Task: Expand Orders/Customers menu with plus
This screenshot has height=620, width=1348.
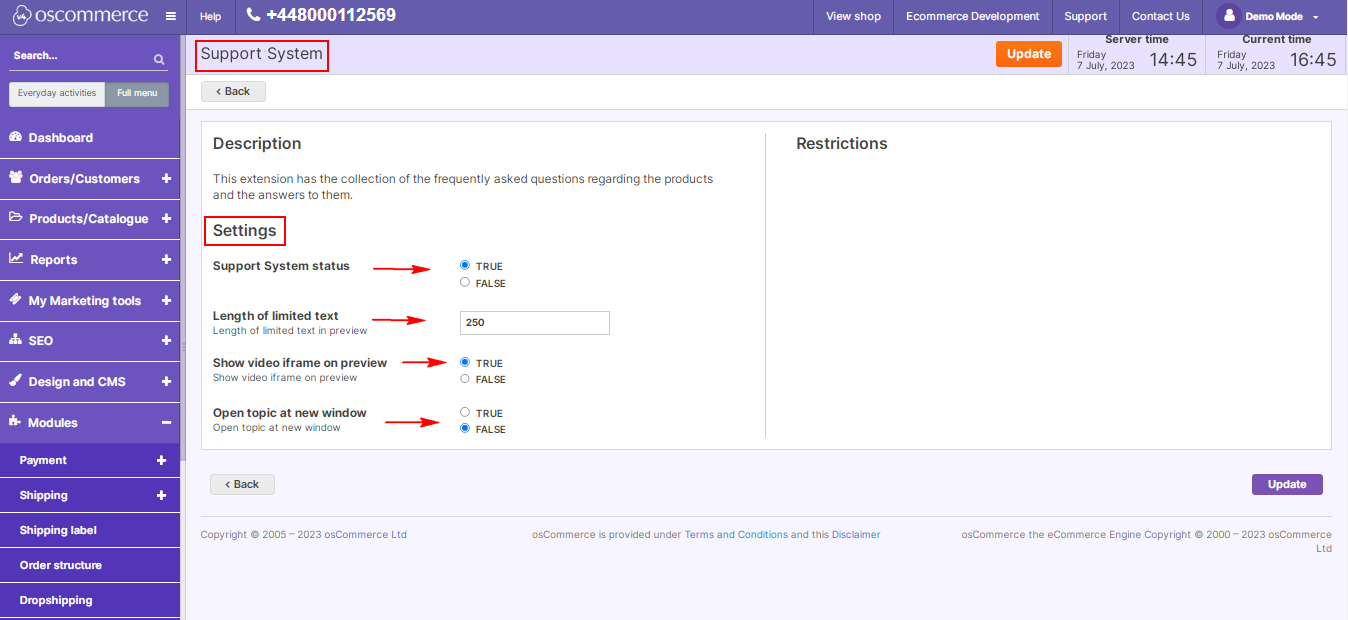Action: tap(166, 178)
